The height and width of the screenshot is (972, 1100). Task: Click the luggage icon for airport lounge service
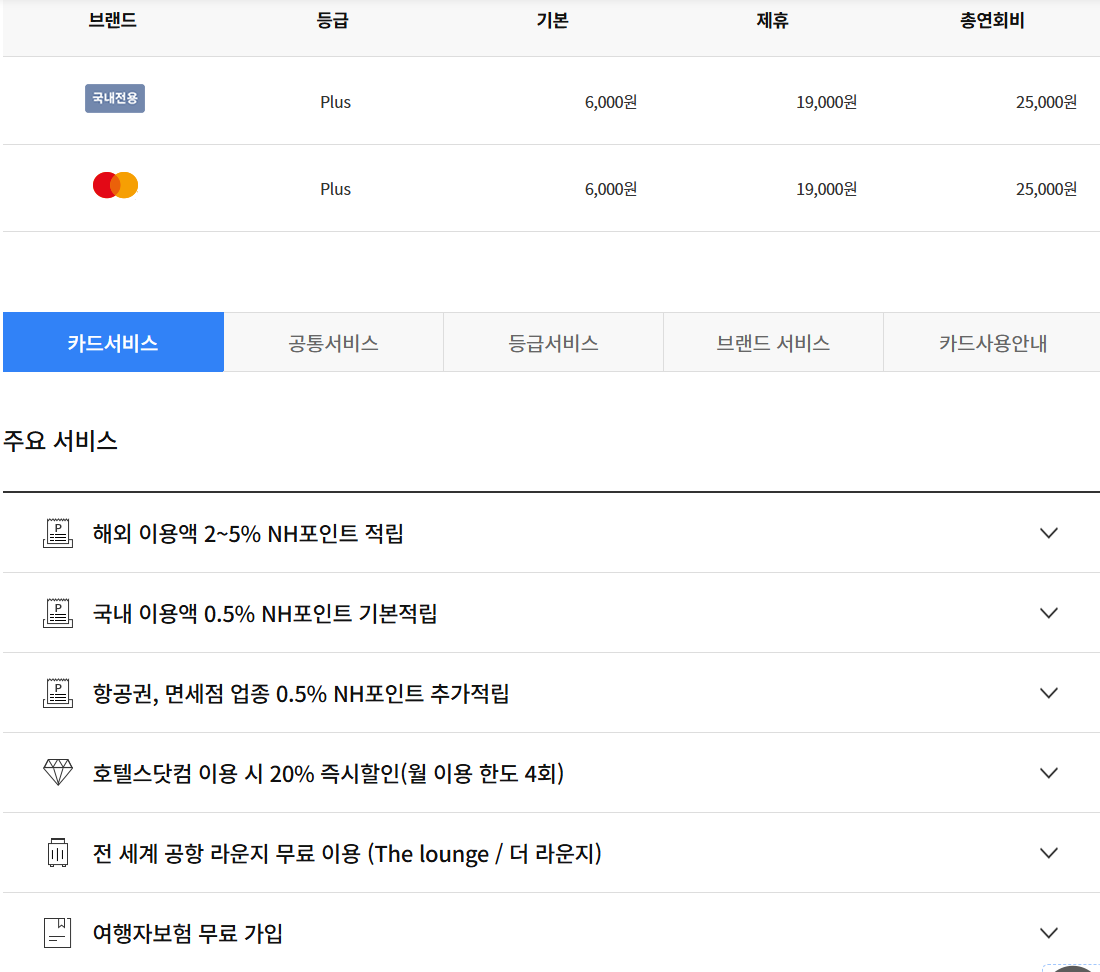coord(58,853)
